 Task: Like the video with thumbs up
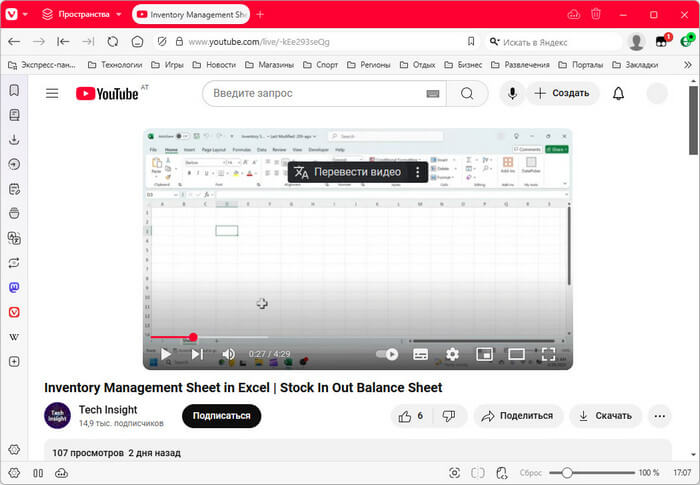[x=411, y=416]
